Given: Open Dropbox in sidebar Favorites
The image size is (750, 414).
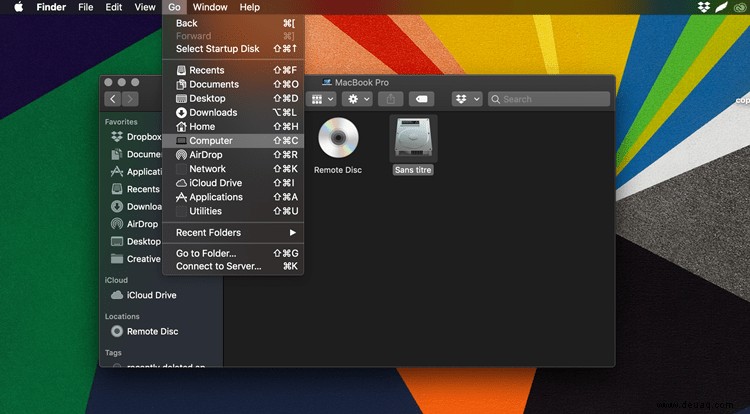Looking at the screenshot, I should [x=136, y=137].
